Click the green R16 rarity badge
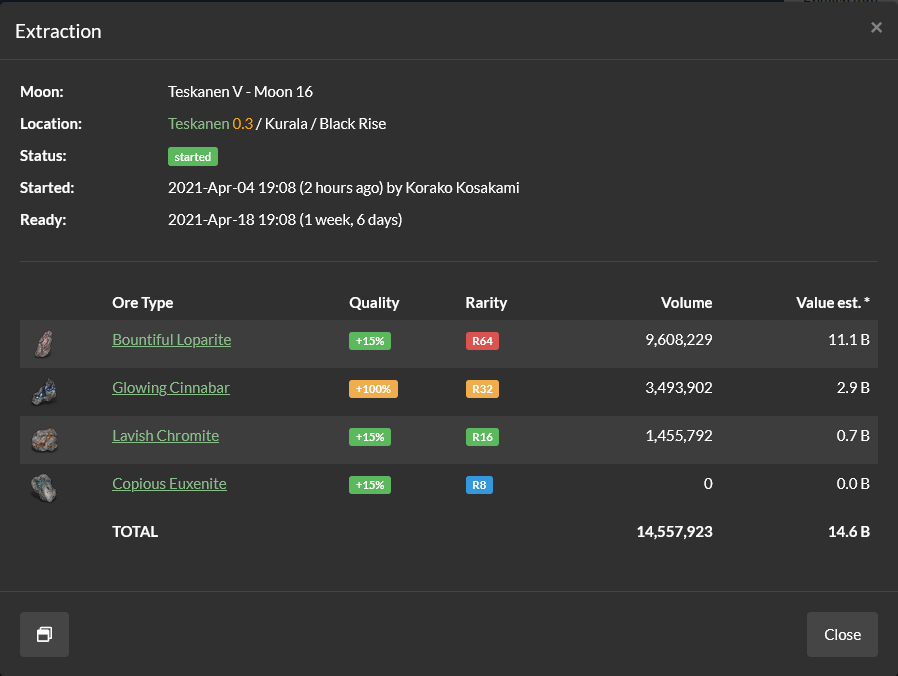Screen dimensions: 898x676 tap(482, 437)
